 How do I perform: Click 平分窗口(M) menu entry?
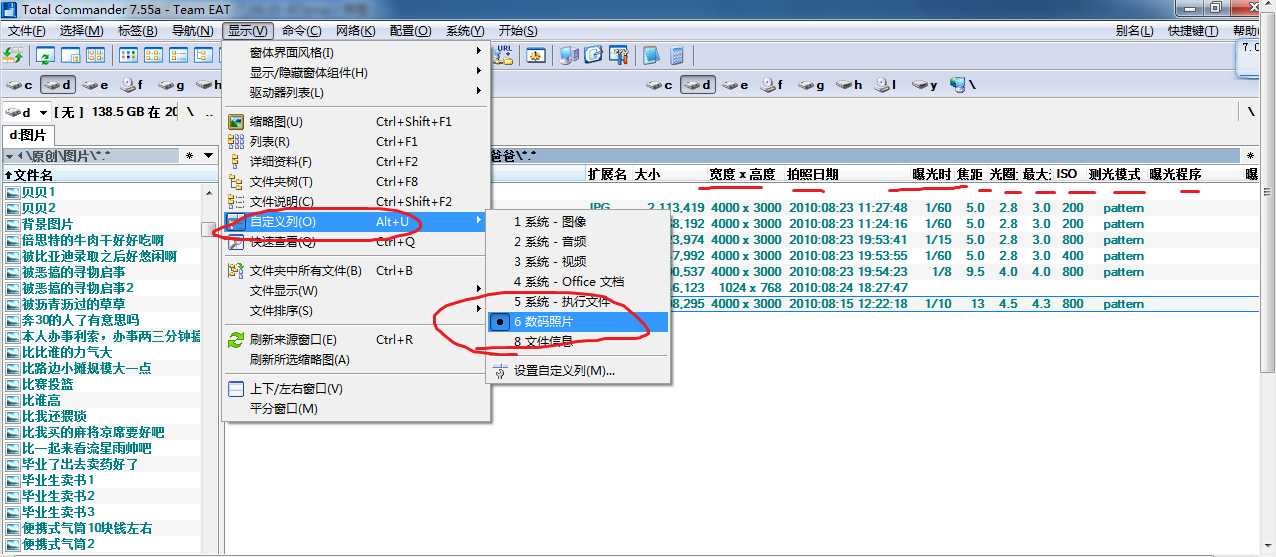355,408
